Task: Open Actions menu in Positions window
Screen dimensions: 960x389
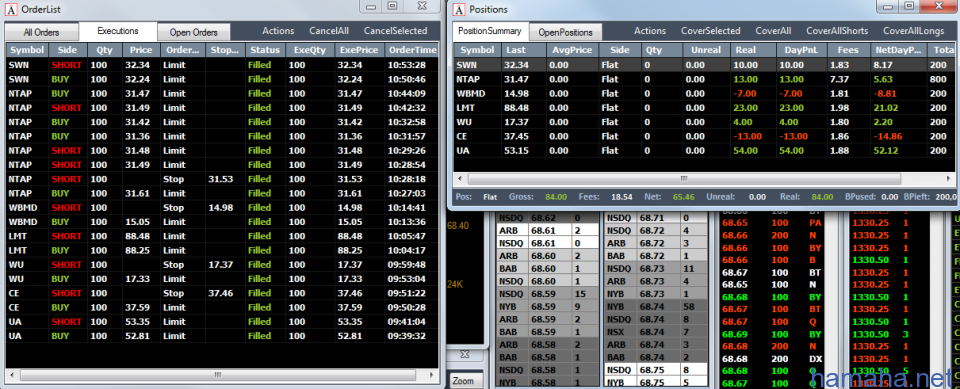Action: (650, 31)
